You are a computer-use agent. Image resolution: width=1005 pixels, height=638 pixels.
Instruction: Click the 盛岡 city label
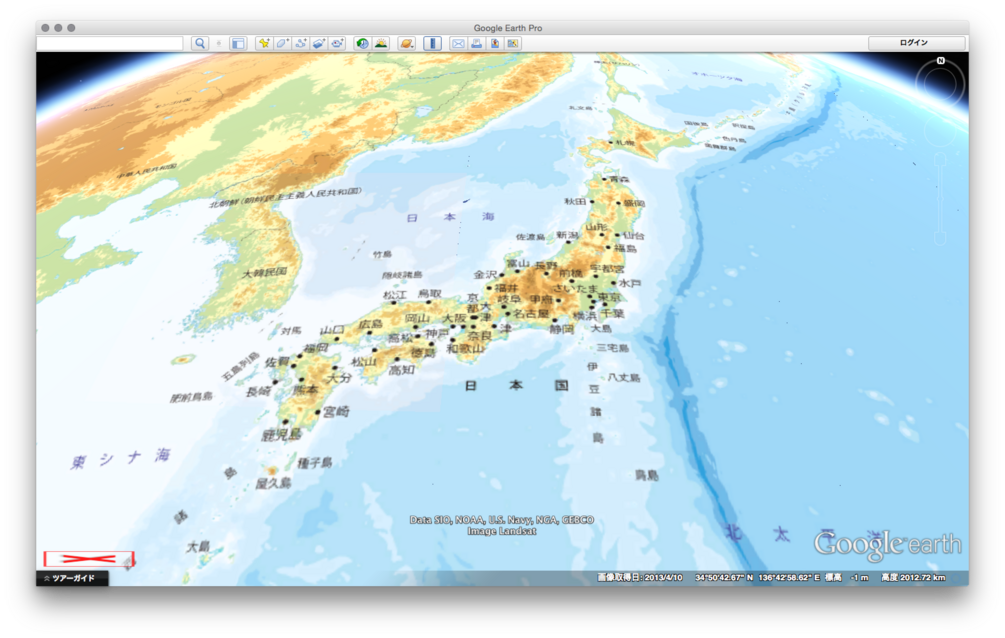(x=634, y=203)
